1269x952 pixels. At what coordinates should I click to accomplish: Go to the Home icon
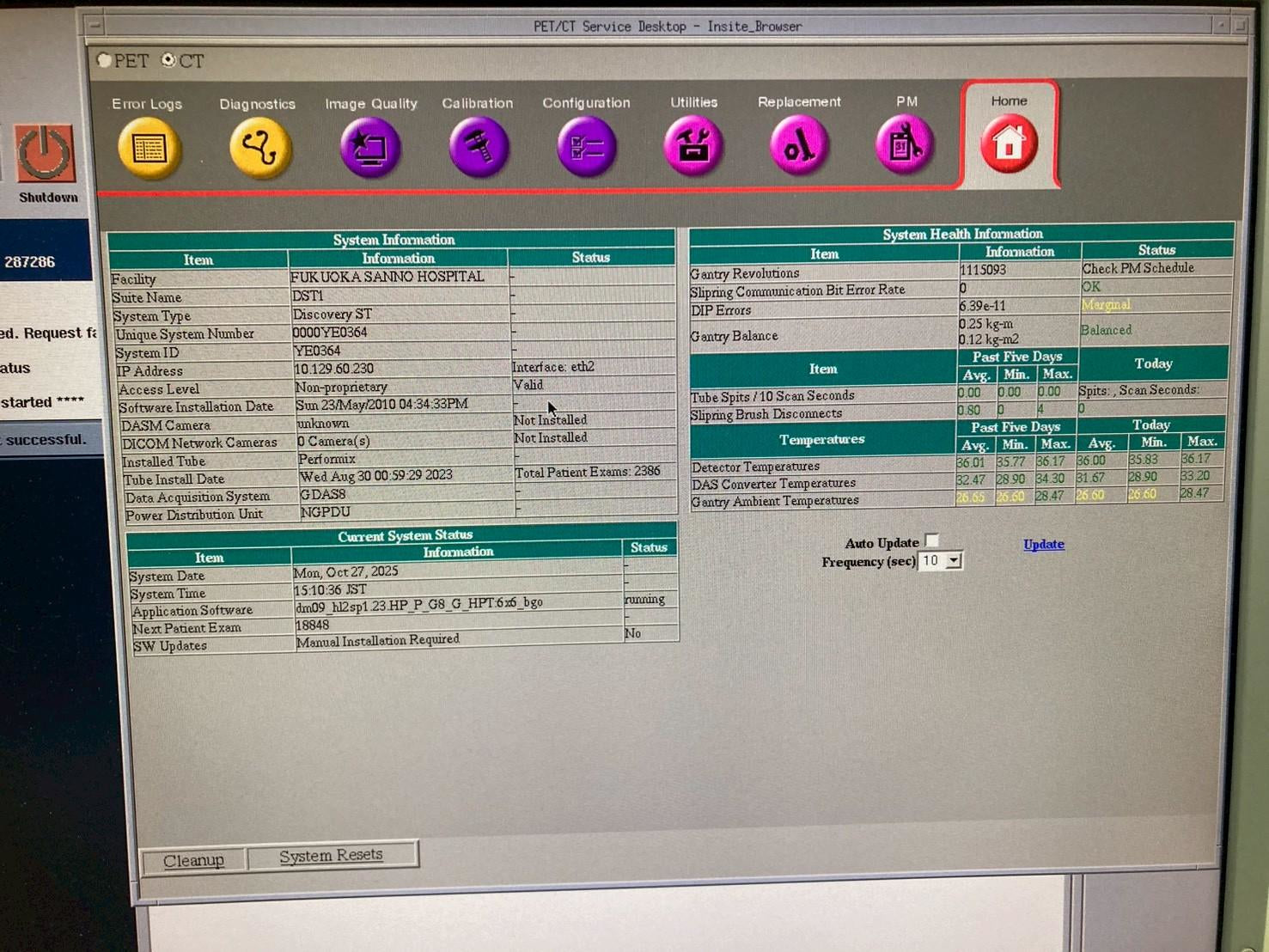pos(1009,143)
